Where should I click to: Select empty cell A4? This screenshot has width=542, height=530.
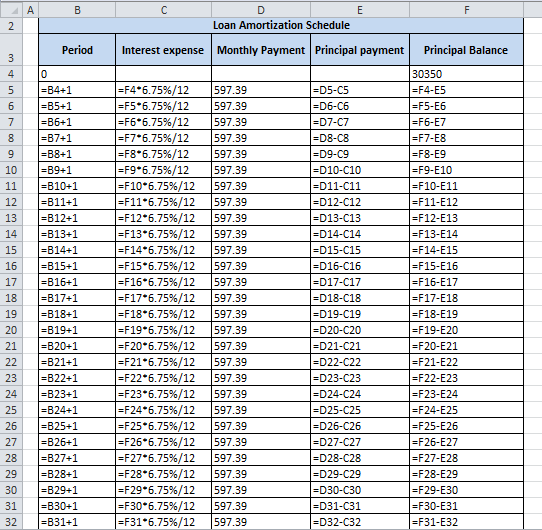tap(30, 74)
